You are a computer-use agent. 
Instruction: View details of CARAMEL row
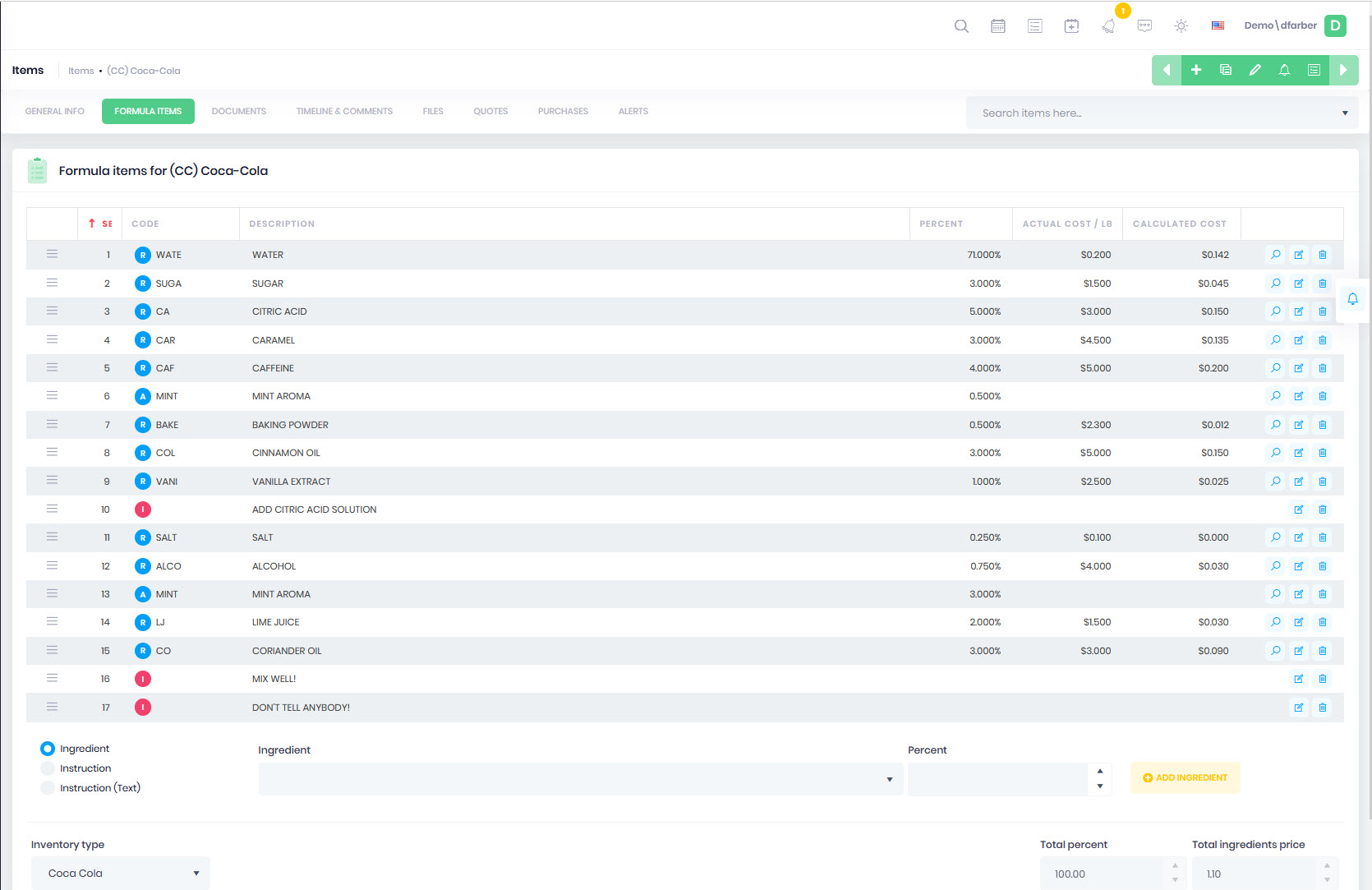pos(1276,340)
